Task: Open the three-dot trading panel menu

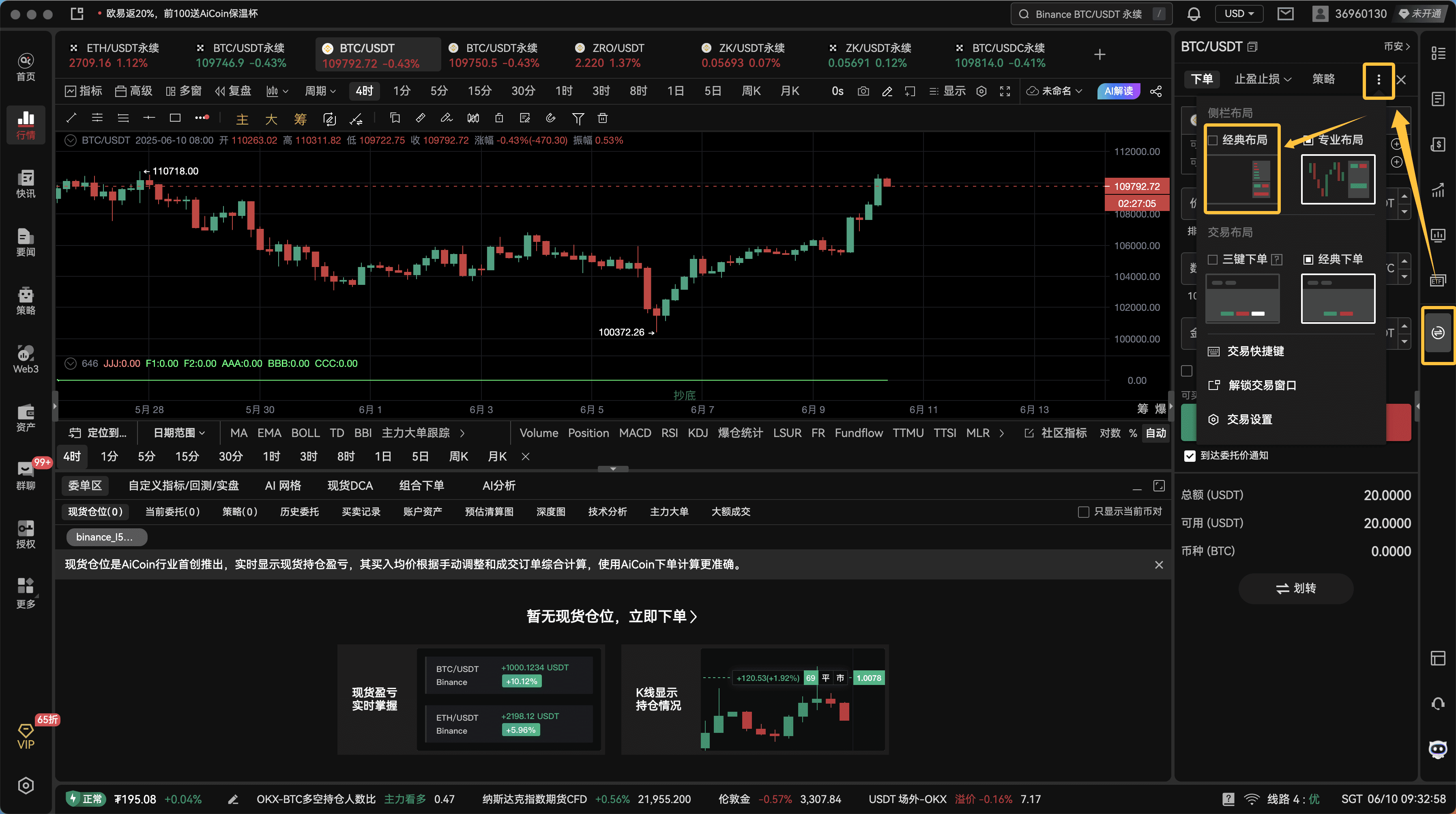Action: pyautogui.click(x=1379, y=80)
